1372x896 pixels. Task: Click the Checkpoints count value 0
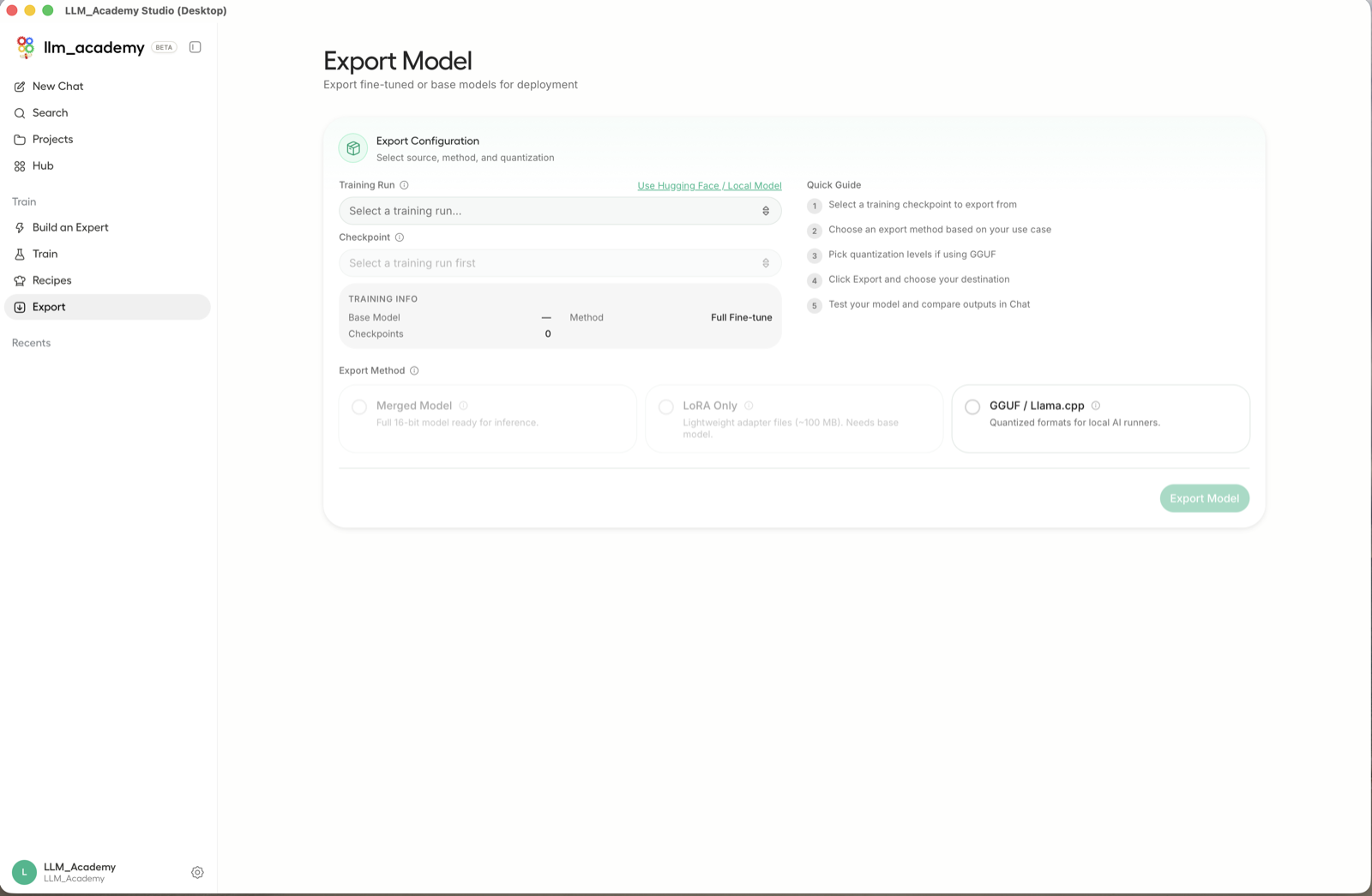(x=548, y=334)
